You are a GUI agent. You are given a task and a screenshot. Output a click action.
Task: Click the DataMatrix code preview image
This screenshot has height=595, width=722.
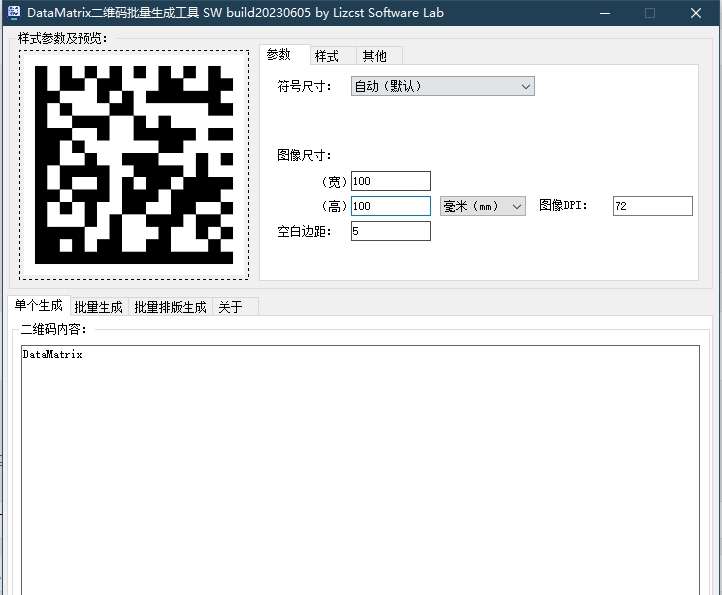tap(134, 165)
